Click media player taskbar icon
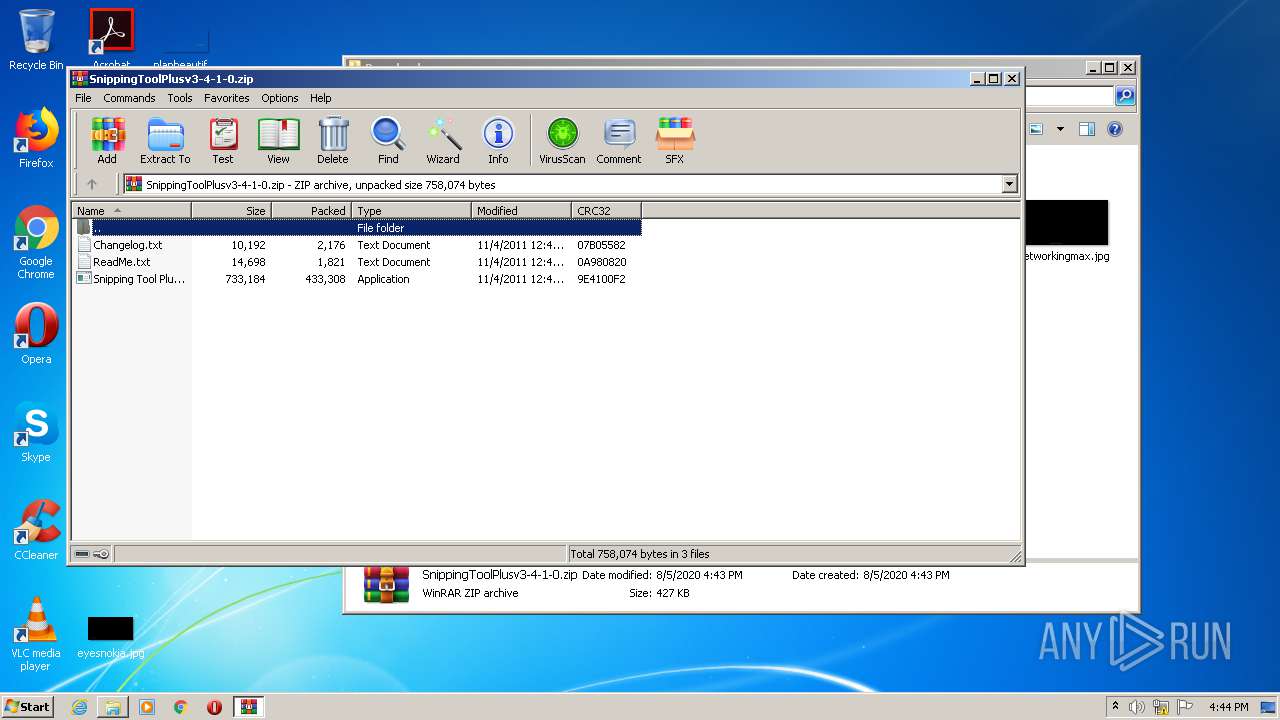The width and height of the screenshot is (1280, 720). (147, 707)
